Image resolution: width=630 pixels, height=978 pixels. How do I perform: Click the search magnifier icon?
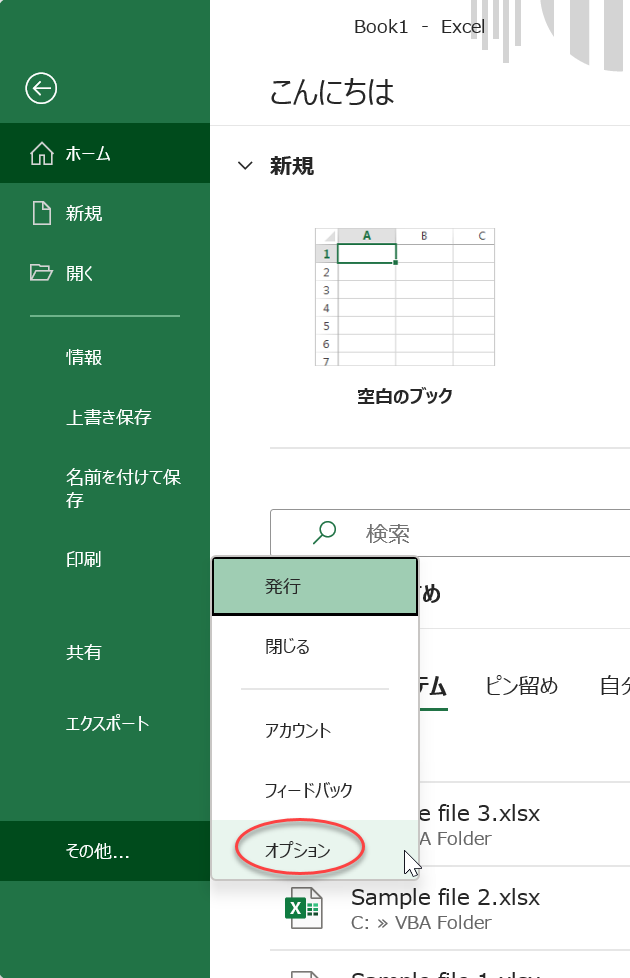(324, 533)
